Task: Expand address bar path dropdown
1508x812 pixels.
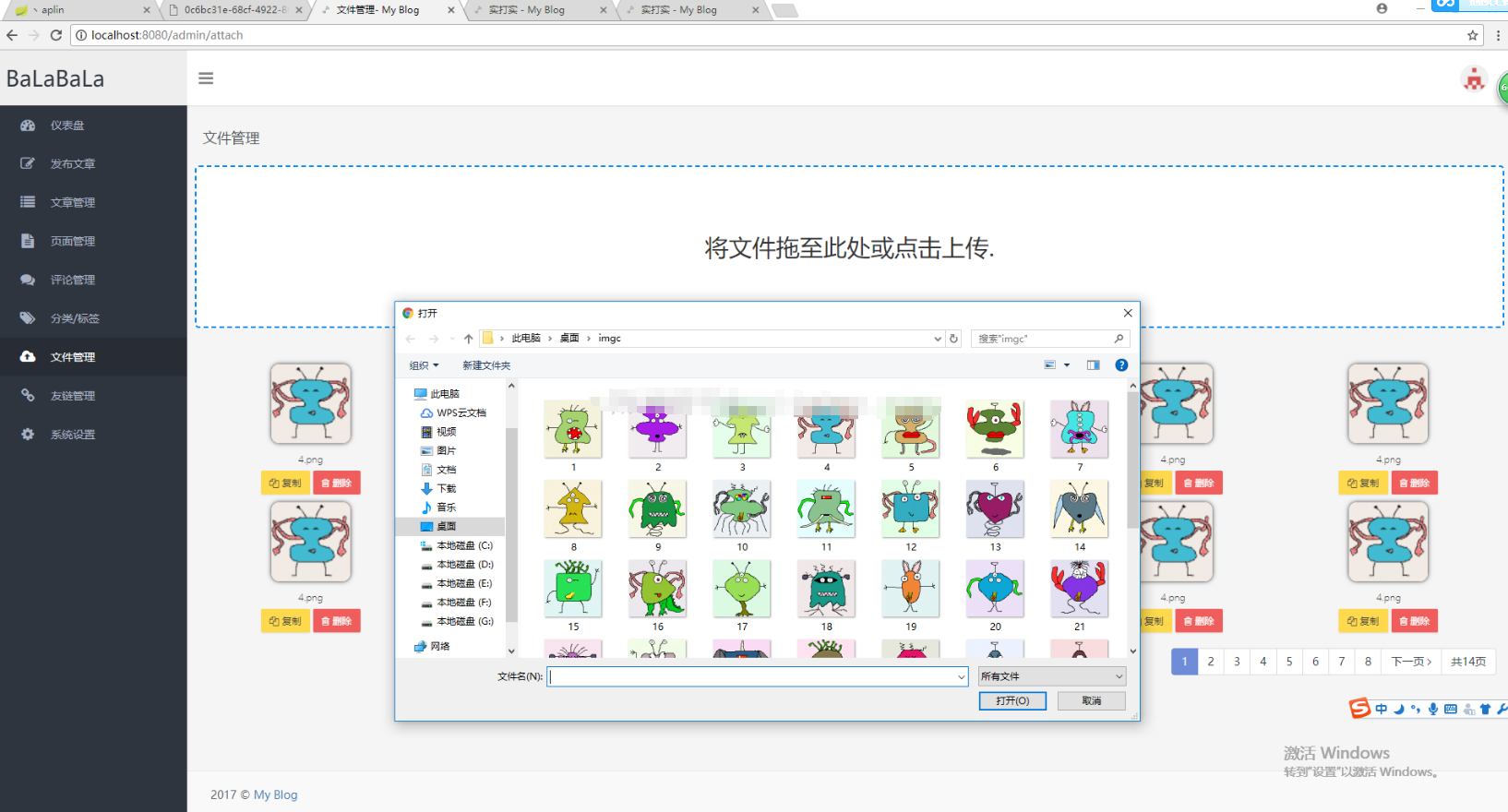Action: coord(938,339)
